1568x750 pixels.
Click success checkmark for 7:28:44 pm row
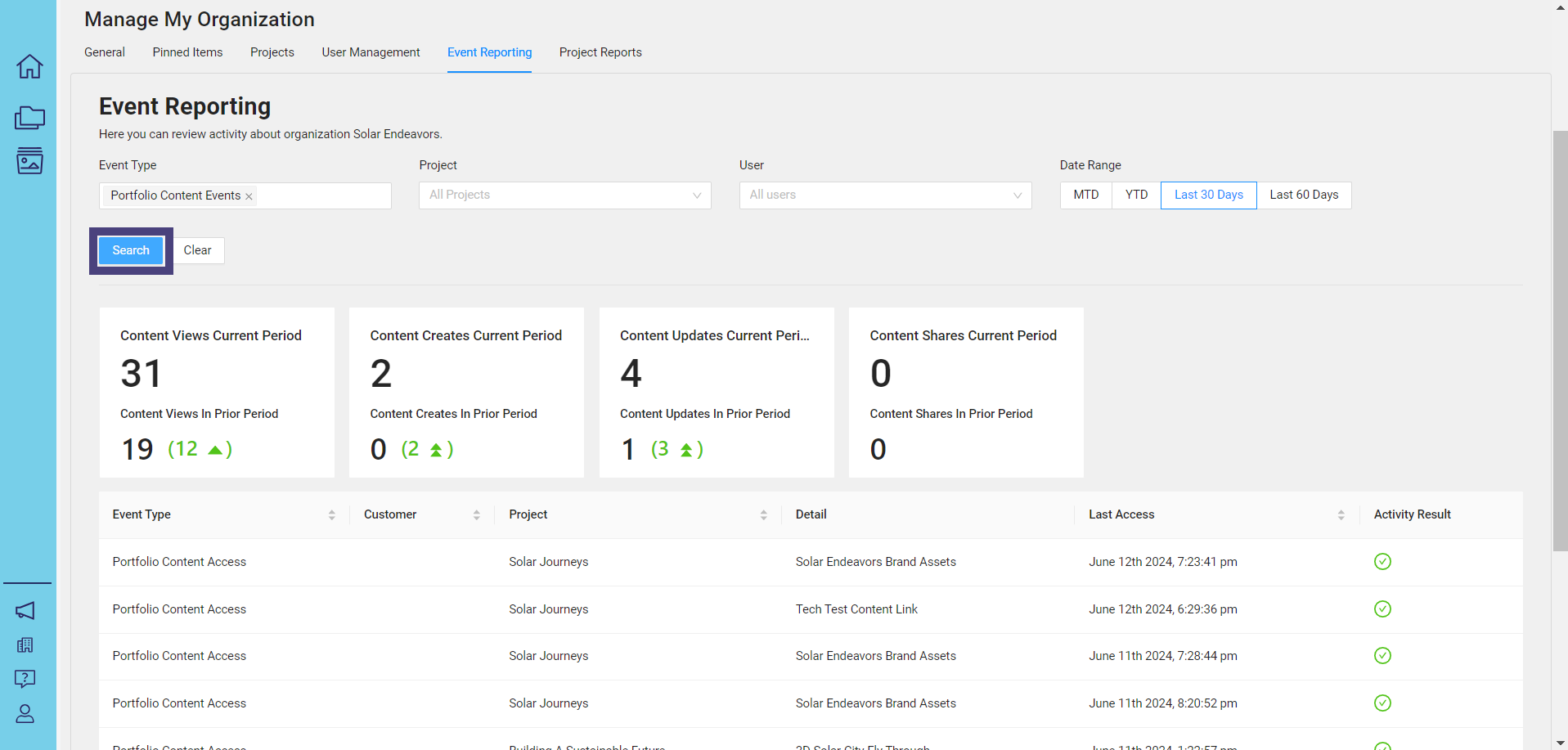1382,656
